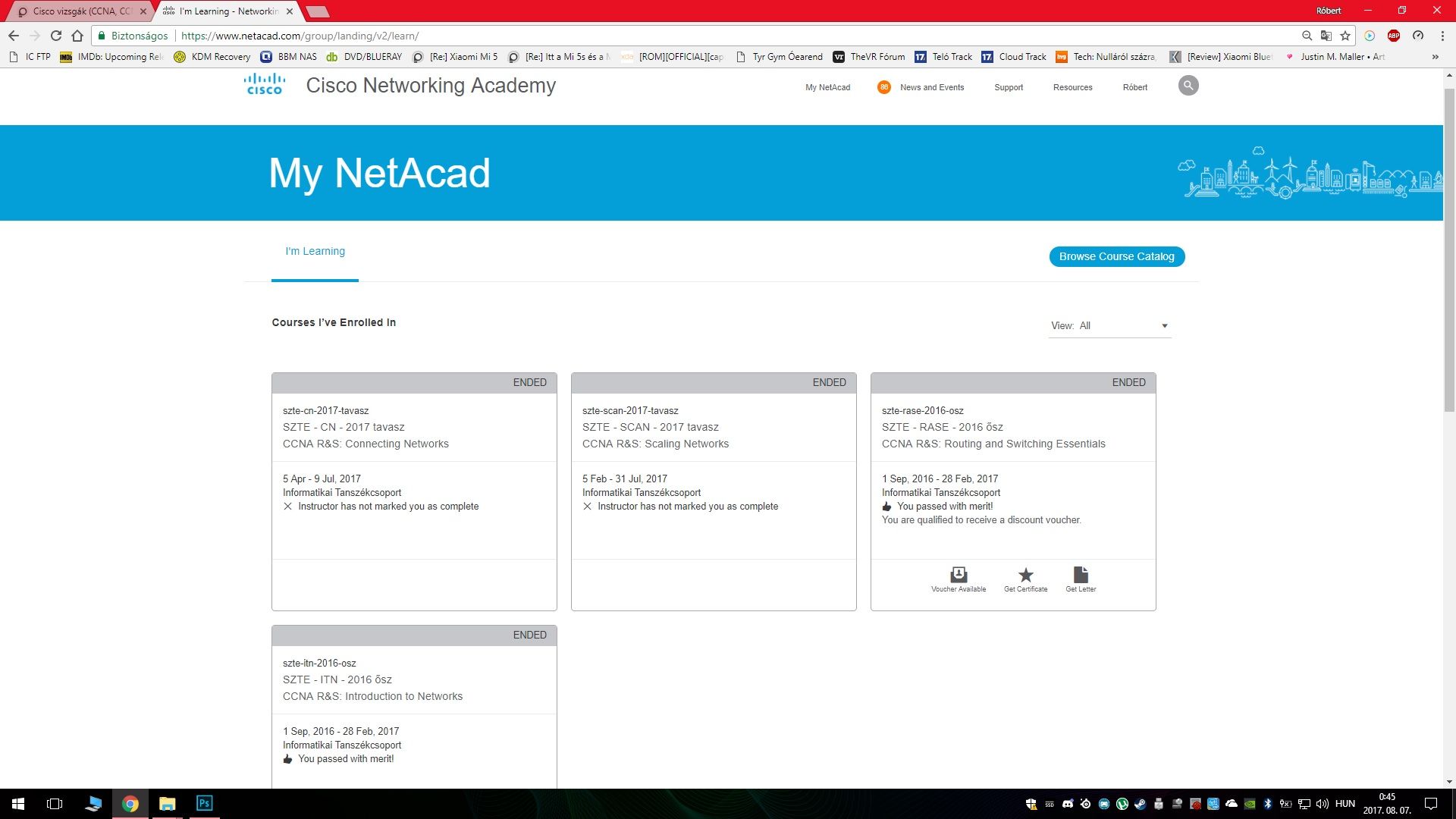Image resolution: width=1456 pixels, height=819 pixels.
Task: Open the DVD/BLUERAY bookmark
Action: (x=364, y=57)
